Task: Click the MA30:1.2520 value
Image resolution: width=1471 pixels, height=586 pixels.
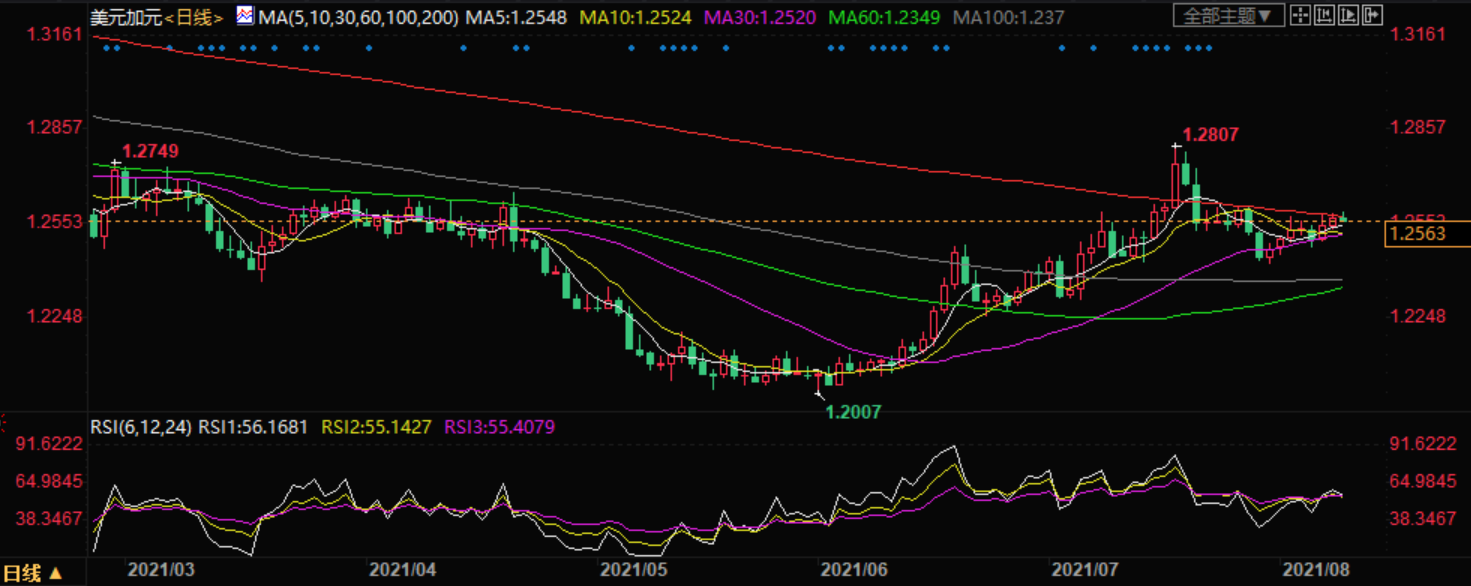Action: (760, 17)
